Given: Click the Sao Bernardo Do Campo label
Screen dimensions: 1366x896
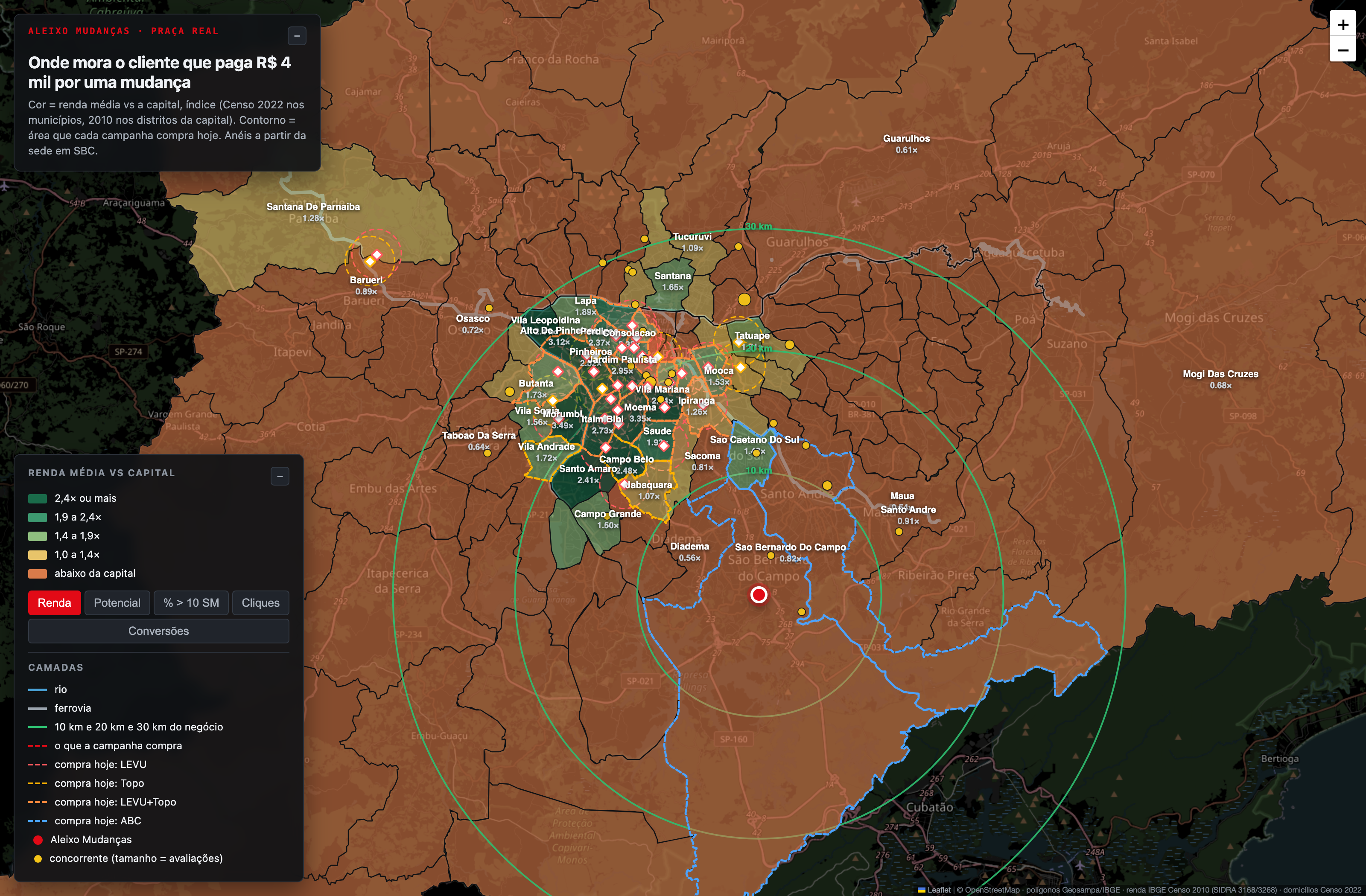Looking at the screenshot, I should (x=790, y=547).
